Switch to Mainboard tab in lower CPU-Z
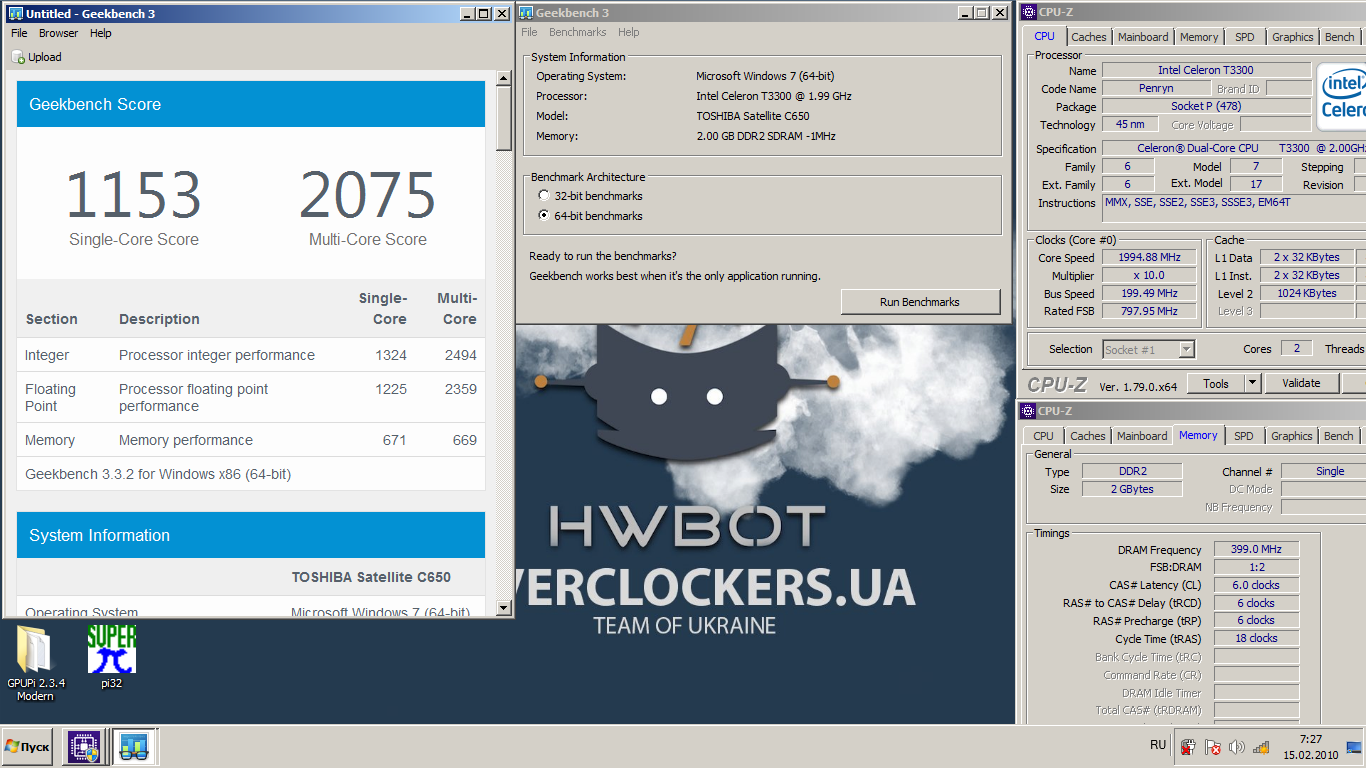The image size is (1366, 768). pos(1142,436)
